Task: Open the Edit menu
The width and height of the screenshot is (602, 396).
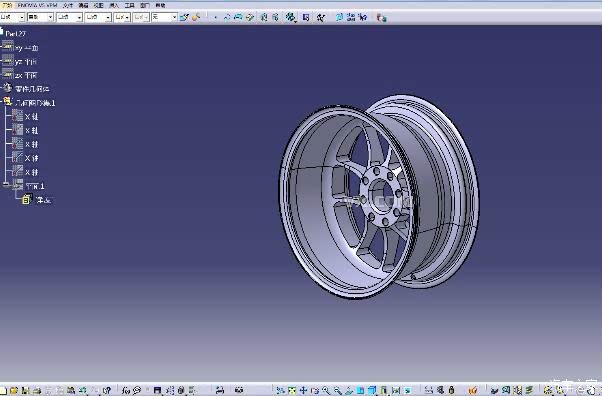Action: point(83,5)
